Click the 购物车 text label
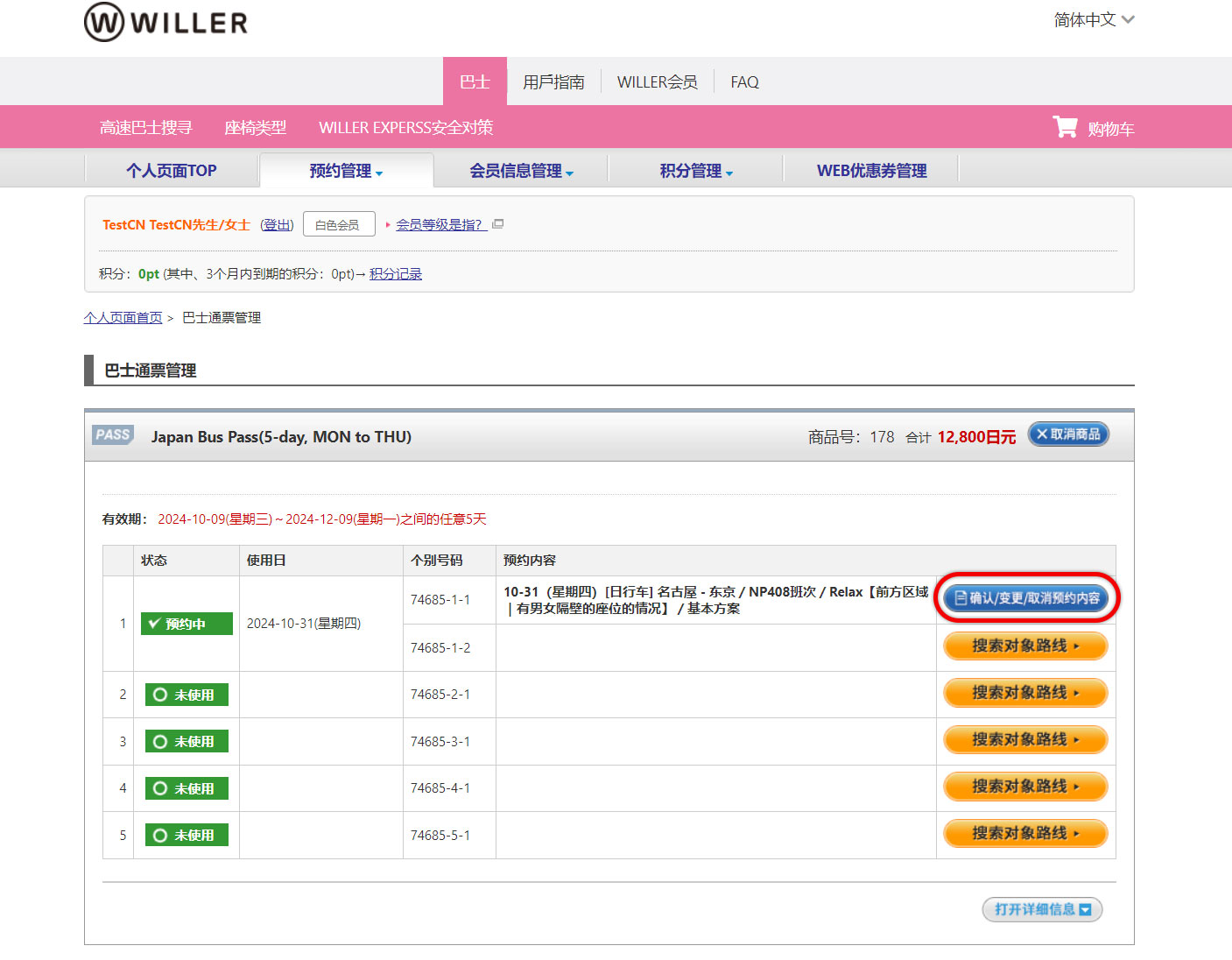This screenshot has width=1232, height=960. point(1110,129)
